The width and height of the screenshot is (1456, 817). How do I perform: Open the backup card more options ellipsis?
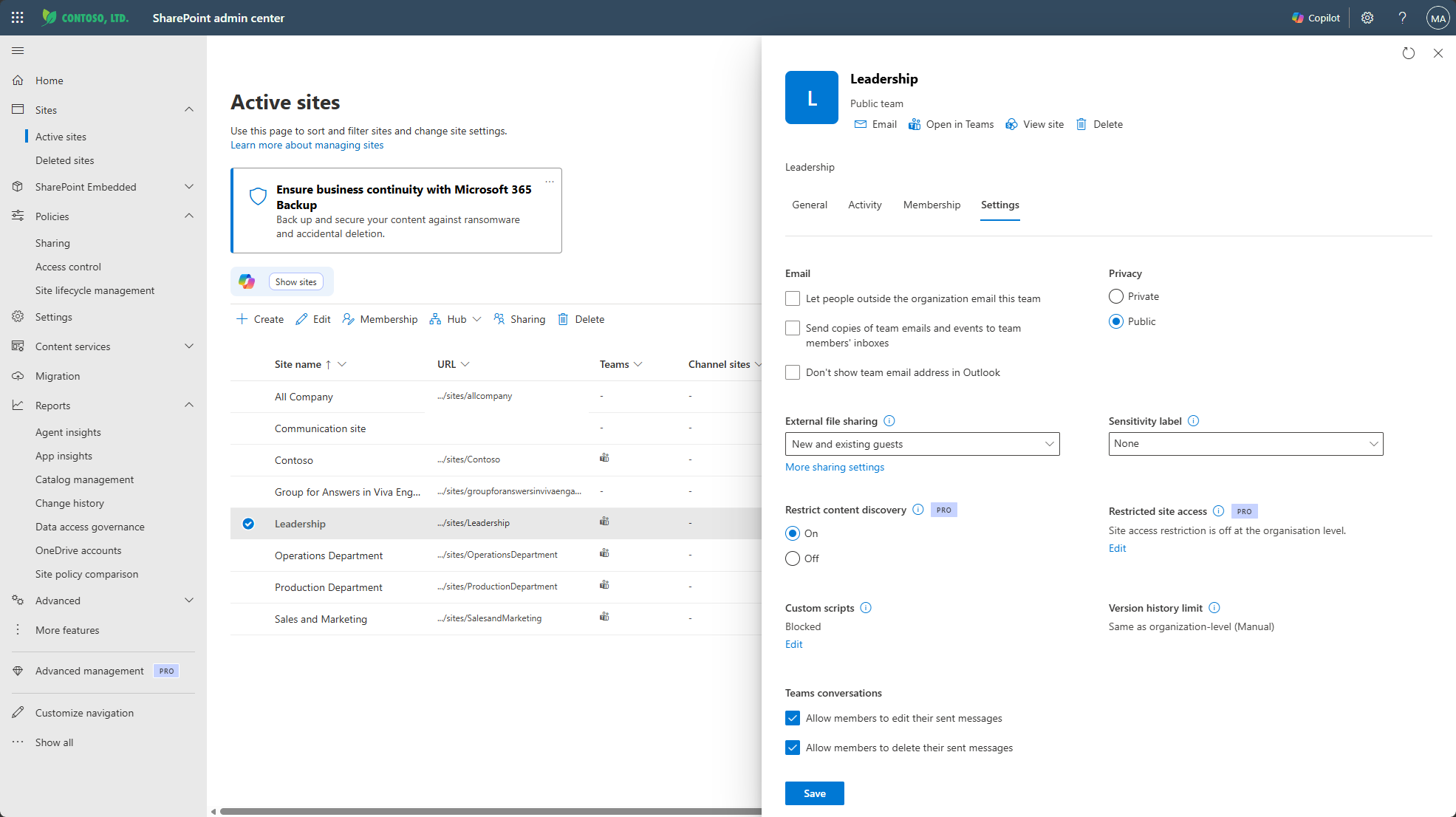pos(550,182)
